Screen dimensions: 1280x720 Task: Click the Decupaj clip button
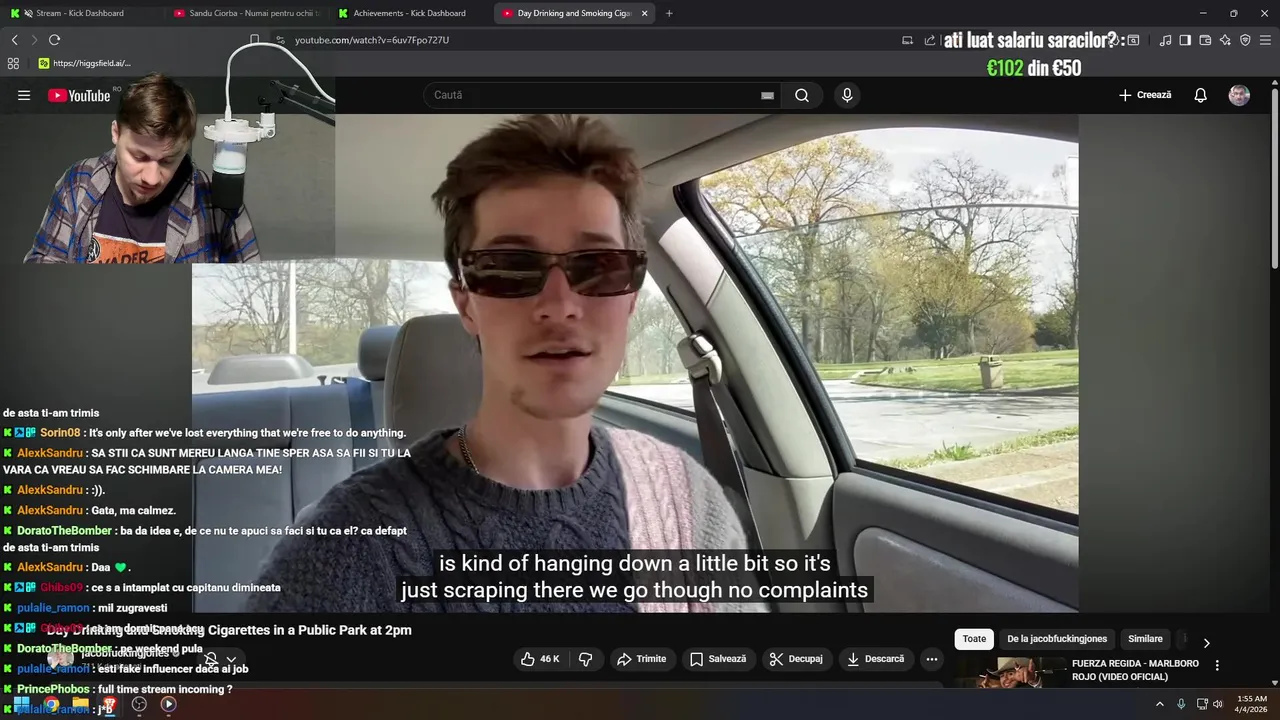(x=796, y=659)
